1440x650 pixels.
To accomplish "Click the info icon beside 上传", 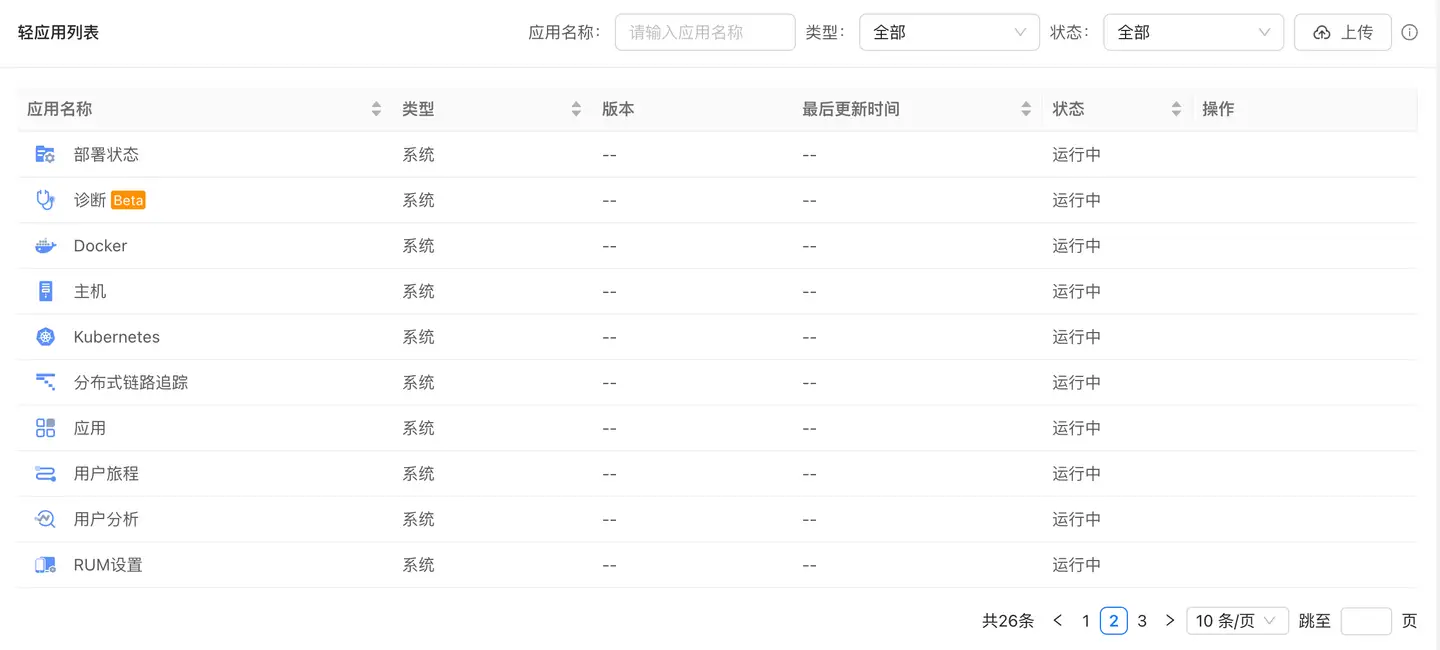I will click(x=1409, y=32).
